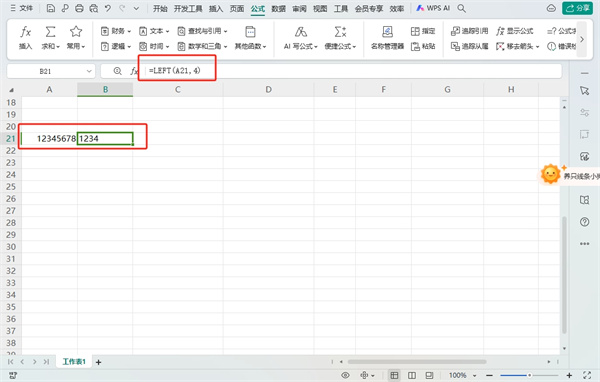This screenshot has width=600, height=382.
Task: Click the green Share button
Action: point(577,8)
